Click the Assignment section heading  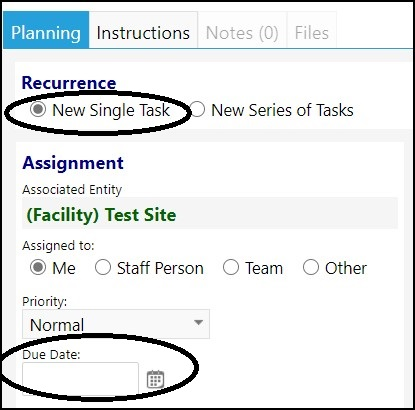click(73, 163)
